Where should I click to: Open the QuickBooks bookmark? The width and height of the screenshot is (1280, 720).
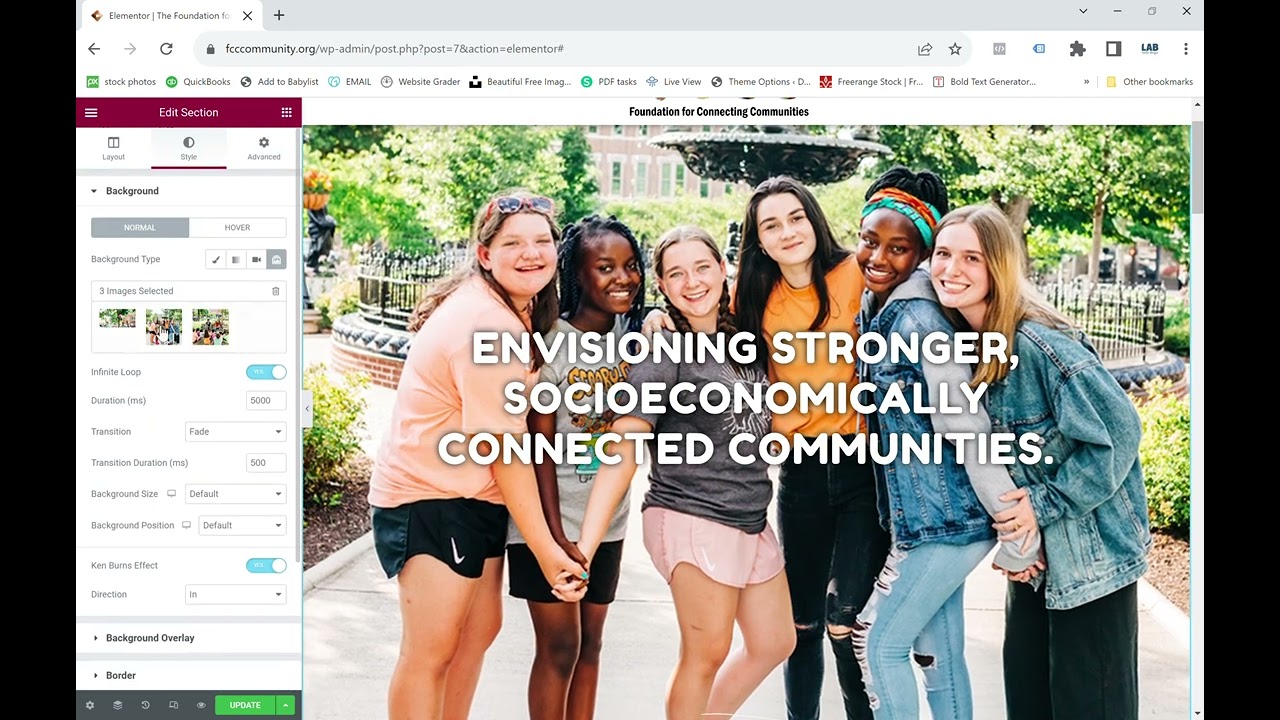[198, 82]
